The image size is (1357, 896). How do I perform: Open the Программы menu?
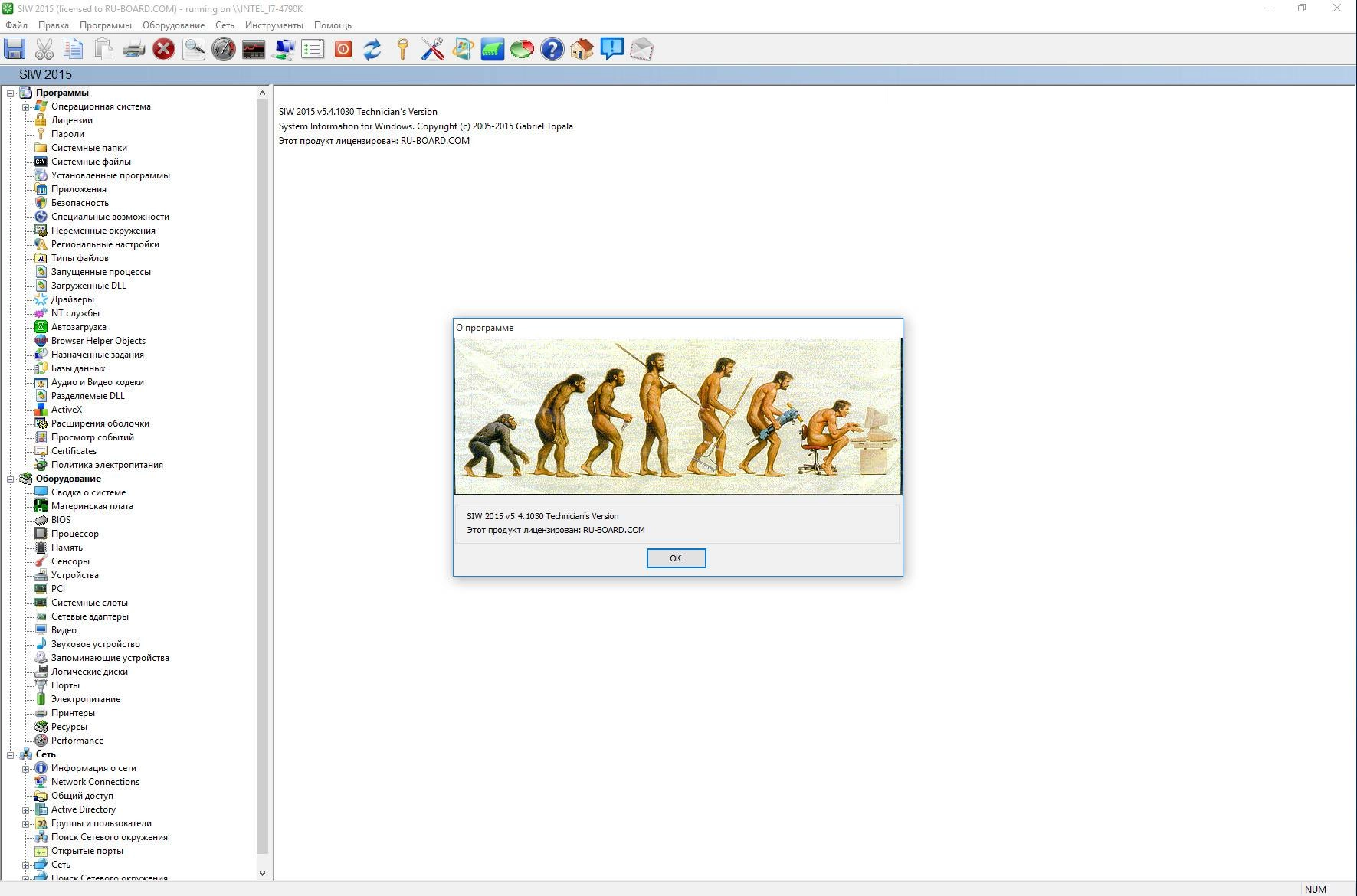(106, 25)
